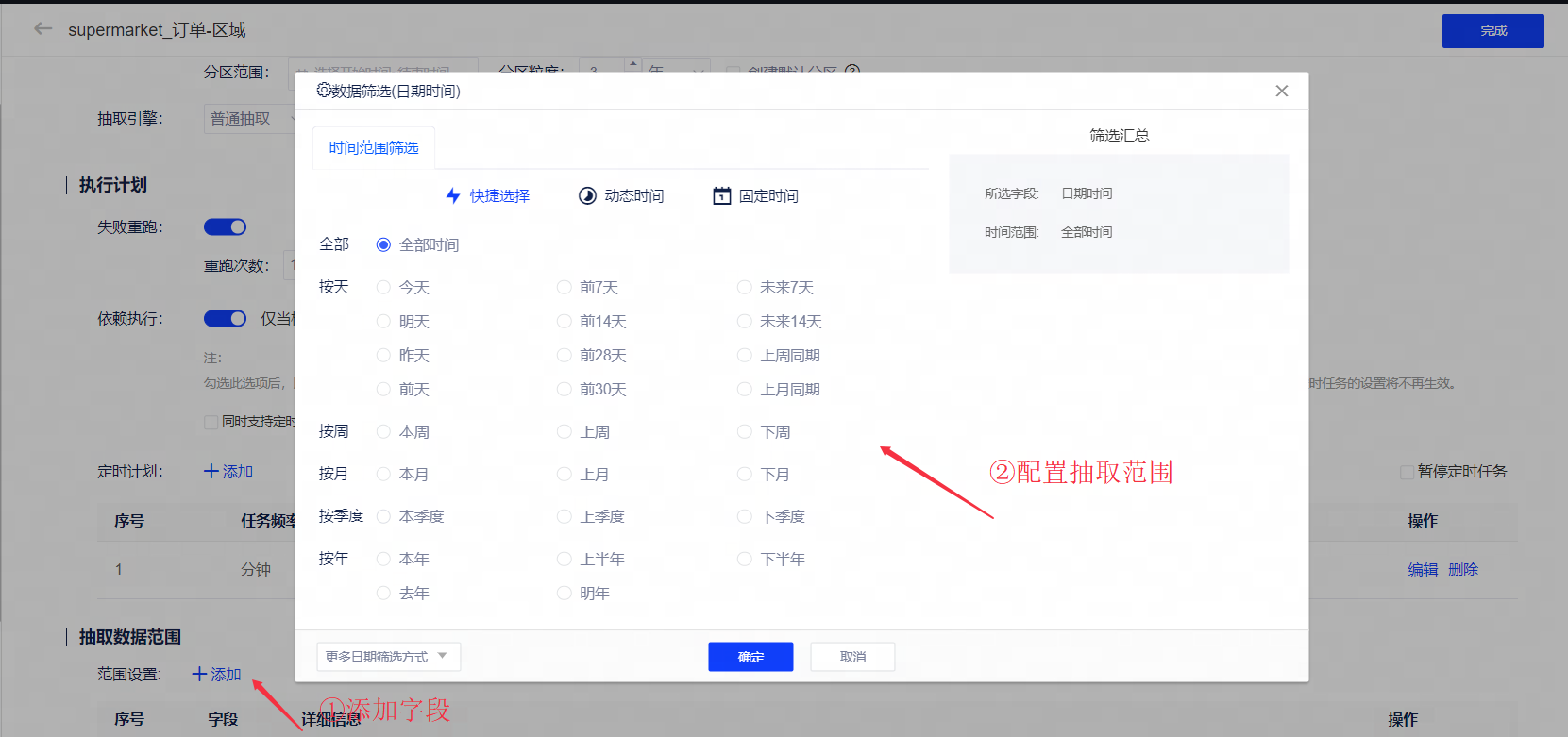Click the 确定 button
This screenshot has height=737, width=1568.
tap(750, 657)
